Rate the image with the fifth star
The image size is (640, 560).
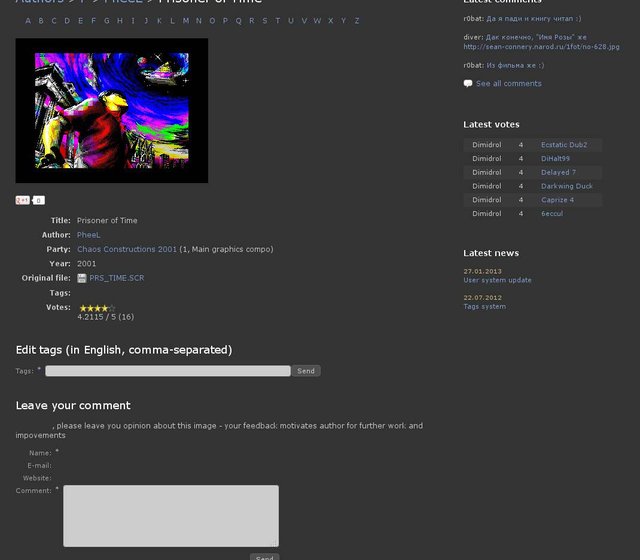pos(112,308)
